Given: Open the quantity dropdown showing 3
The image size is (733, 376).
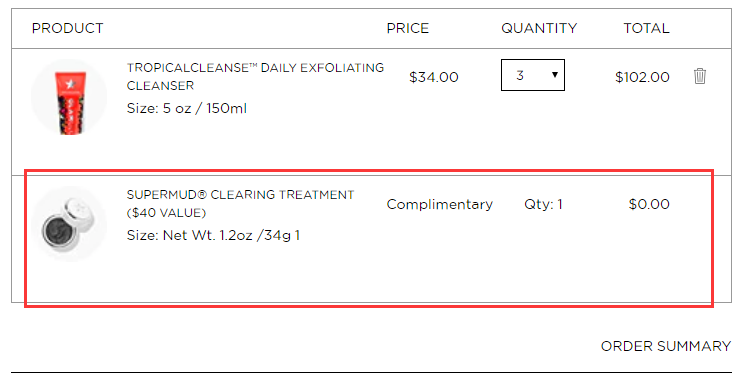Looking at the screenshot, I should (532, 75).
